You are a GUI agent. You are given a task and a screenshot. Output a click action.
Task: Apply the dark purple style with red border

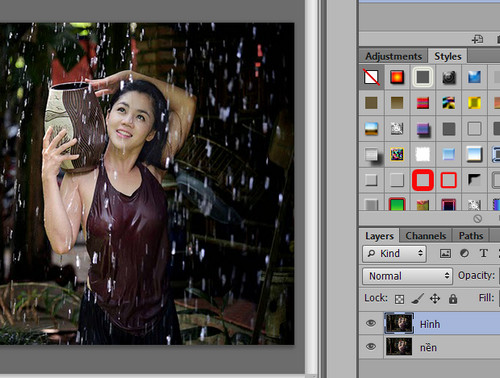449,204
